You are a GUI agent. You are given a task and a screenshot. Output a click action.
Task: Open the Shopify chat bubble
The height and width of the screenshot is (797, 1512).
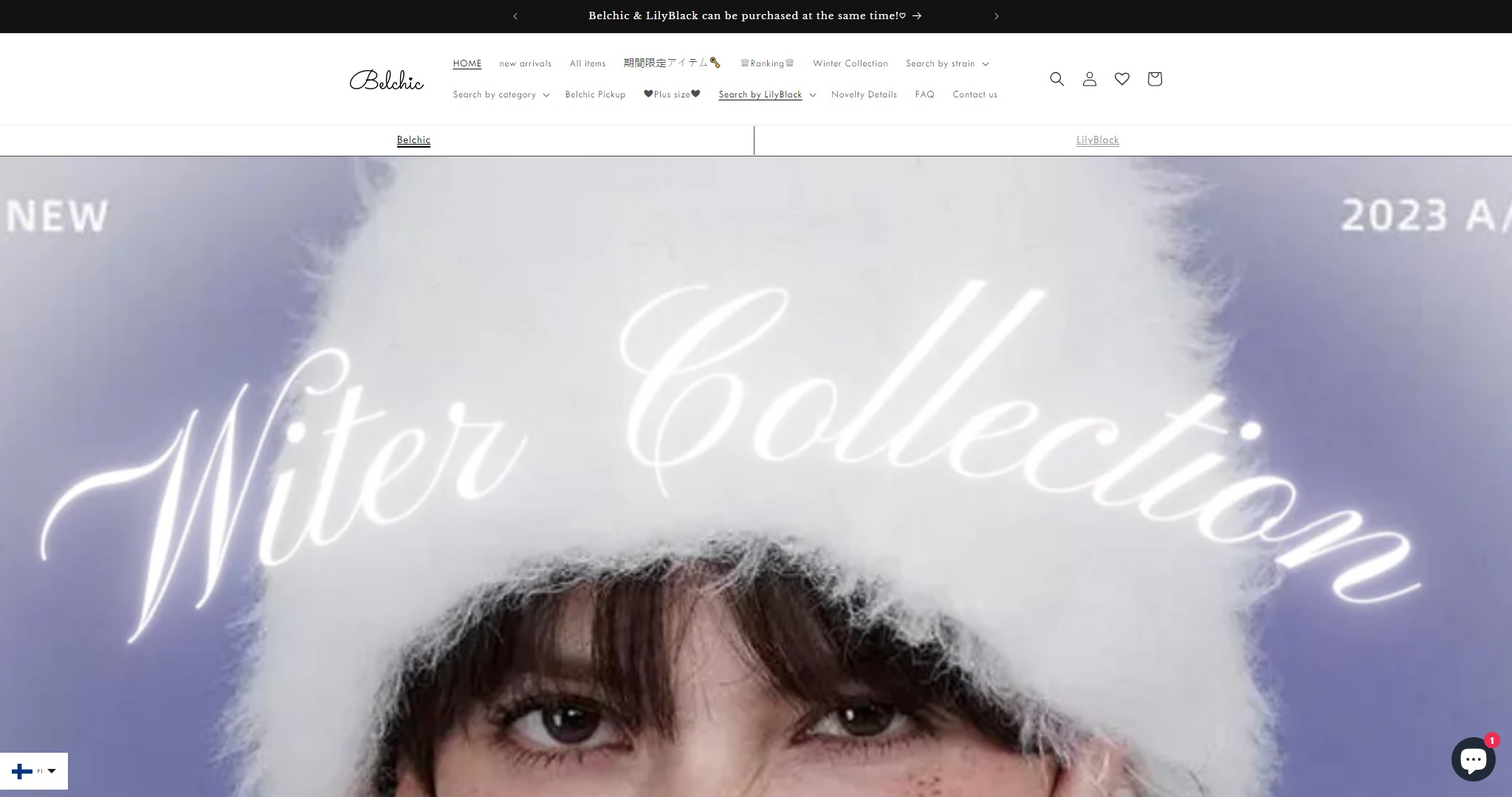click(1472, 759)
